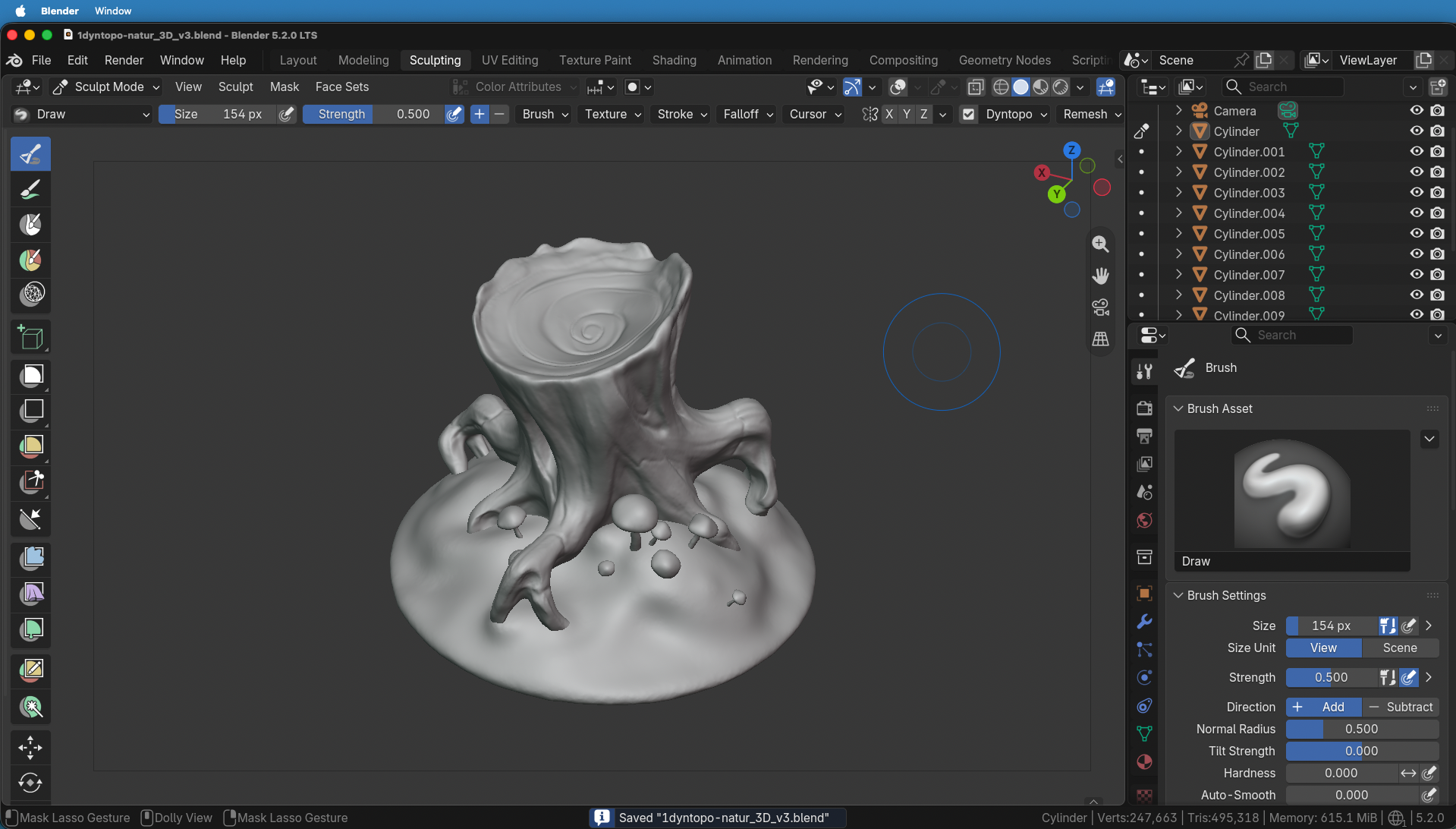Image resolution: width=1456 pixels, height=829 pixels.
Task: Switch to the Shading workspace tab
Action: coord(674,61)
